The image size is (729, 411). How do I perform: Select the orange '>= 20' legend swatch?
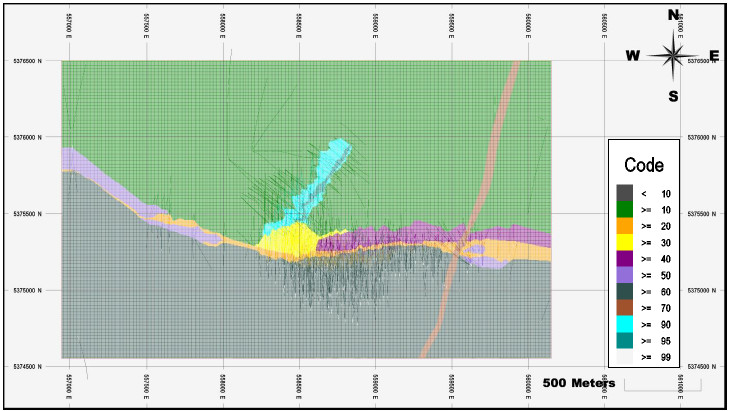click(624, 226)
